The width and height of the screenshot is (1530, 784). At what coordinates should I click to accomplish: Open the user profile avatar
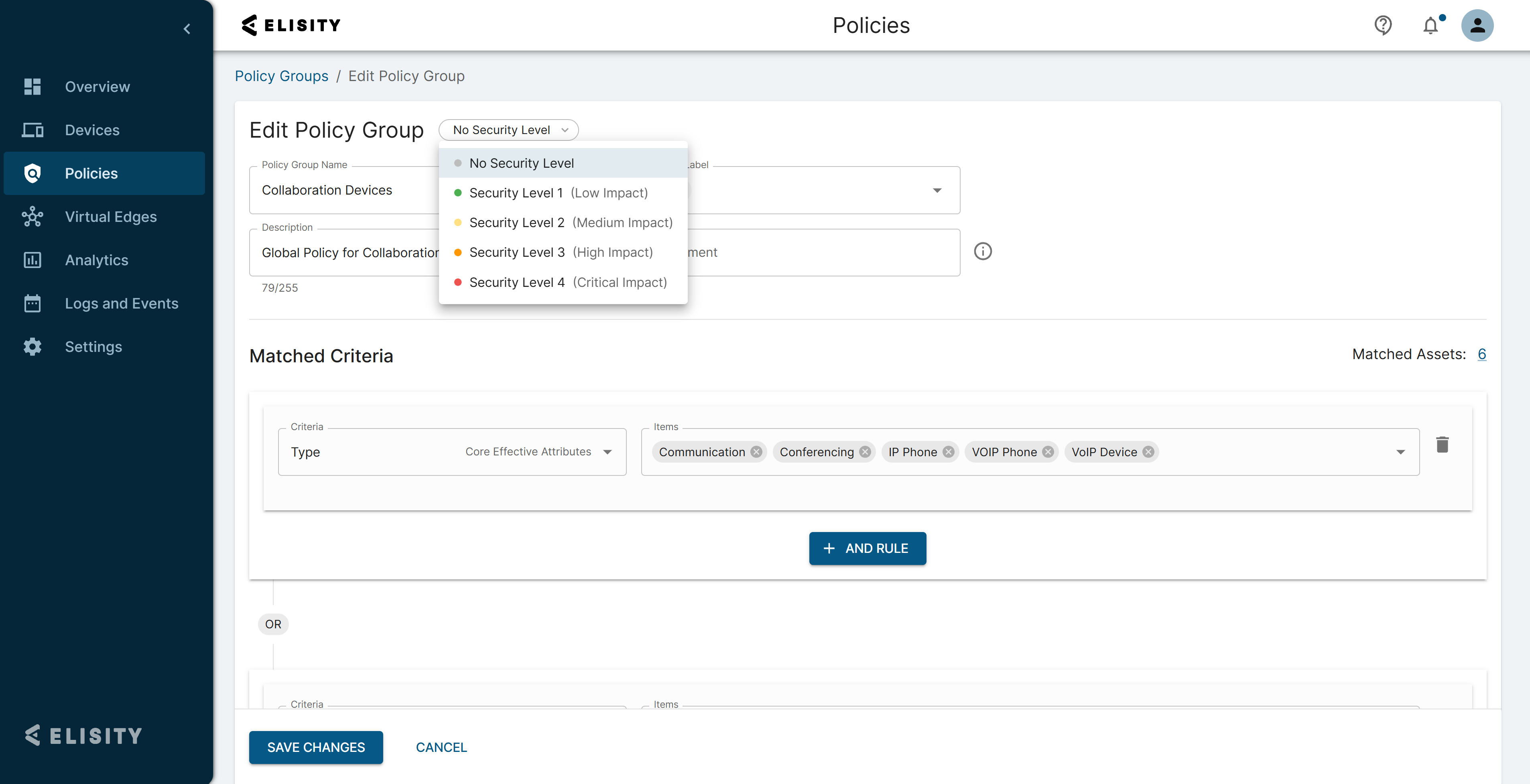1477,26
